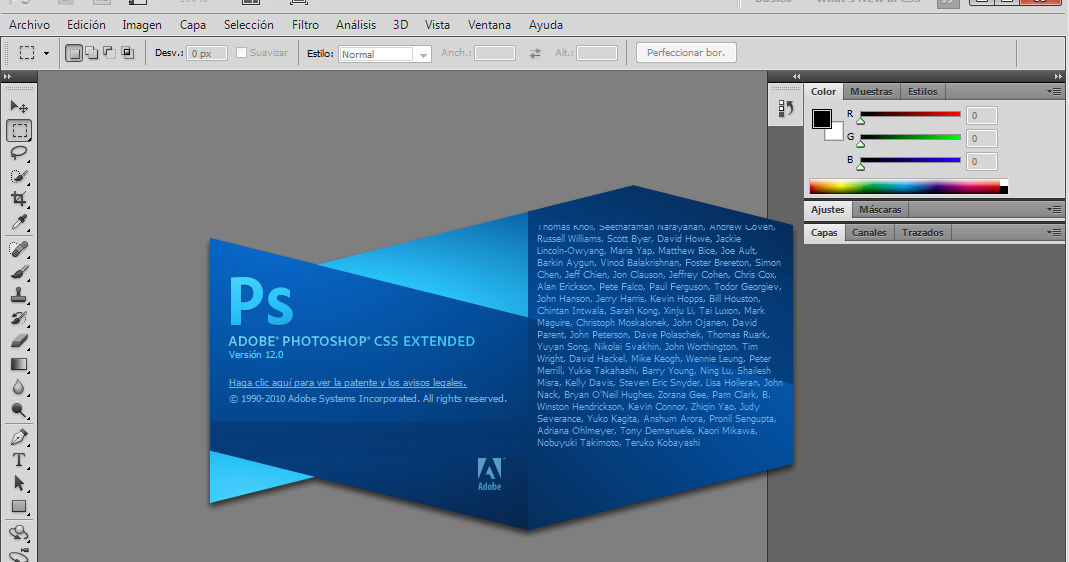Open the Estilo dropdown showing Normal
This screenshot has width=1069, height=562.
(385, 54)
